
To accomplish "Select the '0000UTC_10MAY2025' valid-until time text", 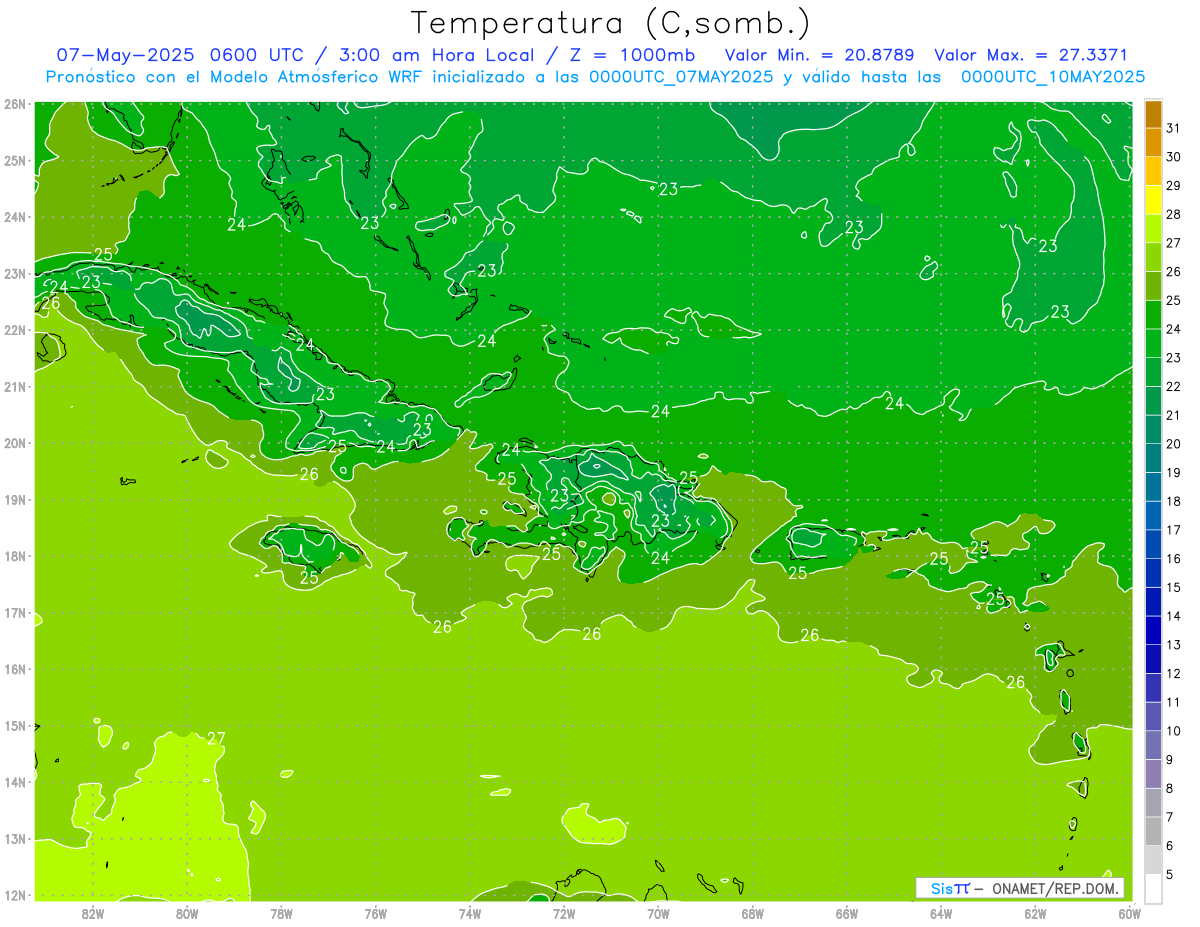I will 1053,76.
